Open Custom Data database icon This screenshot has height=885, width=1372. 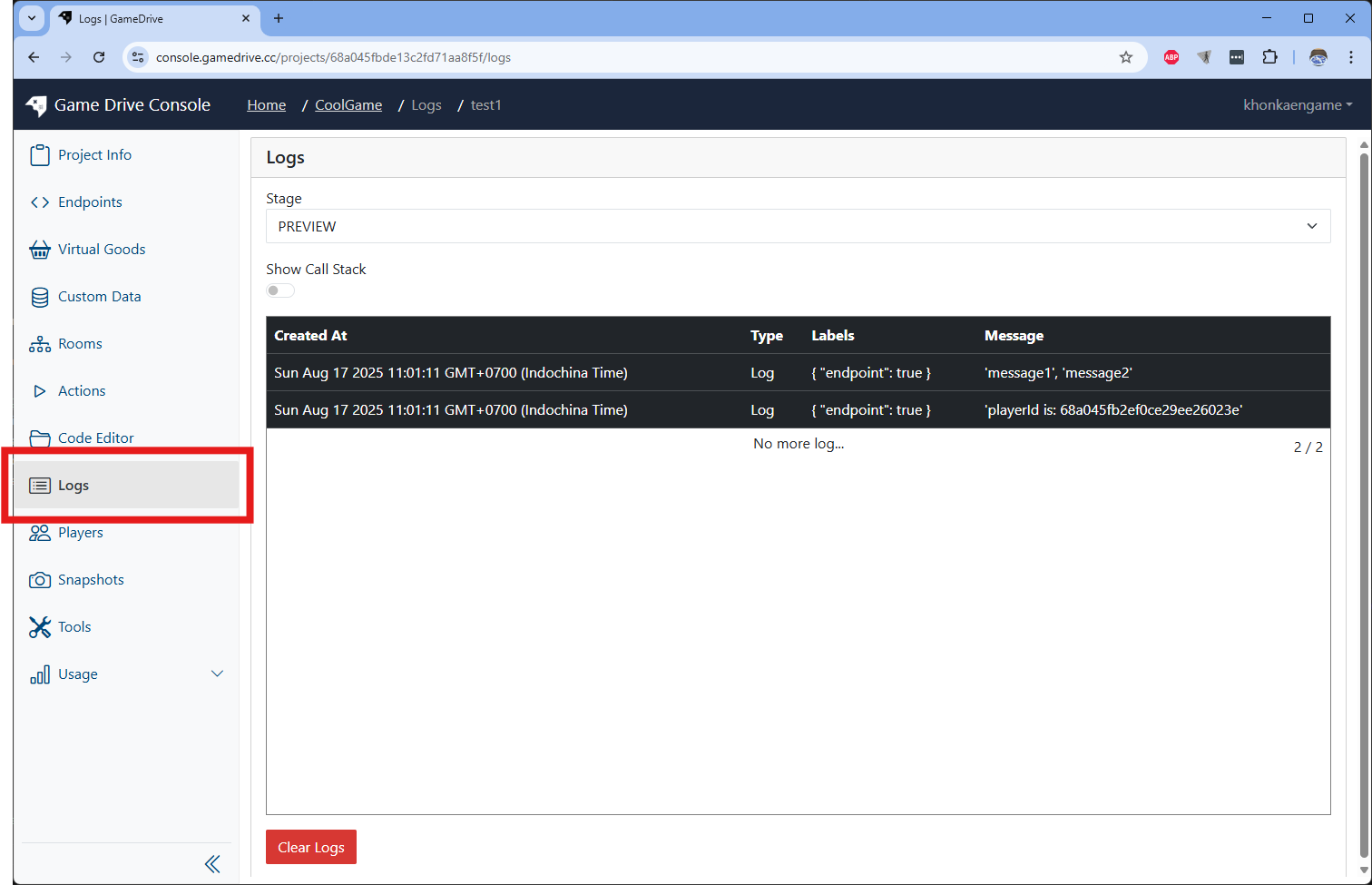pos(40,297)
